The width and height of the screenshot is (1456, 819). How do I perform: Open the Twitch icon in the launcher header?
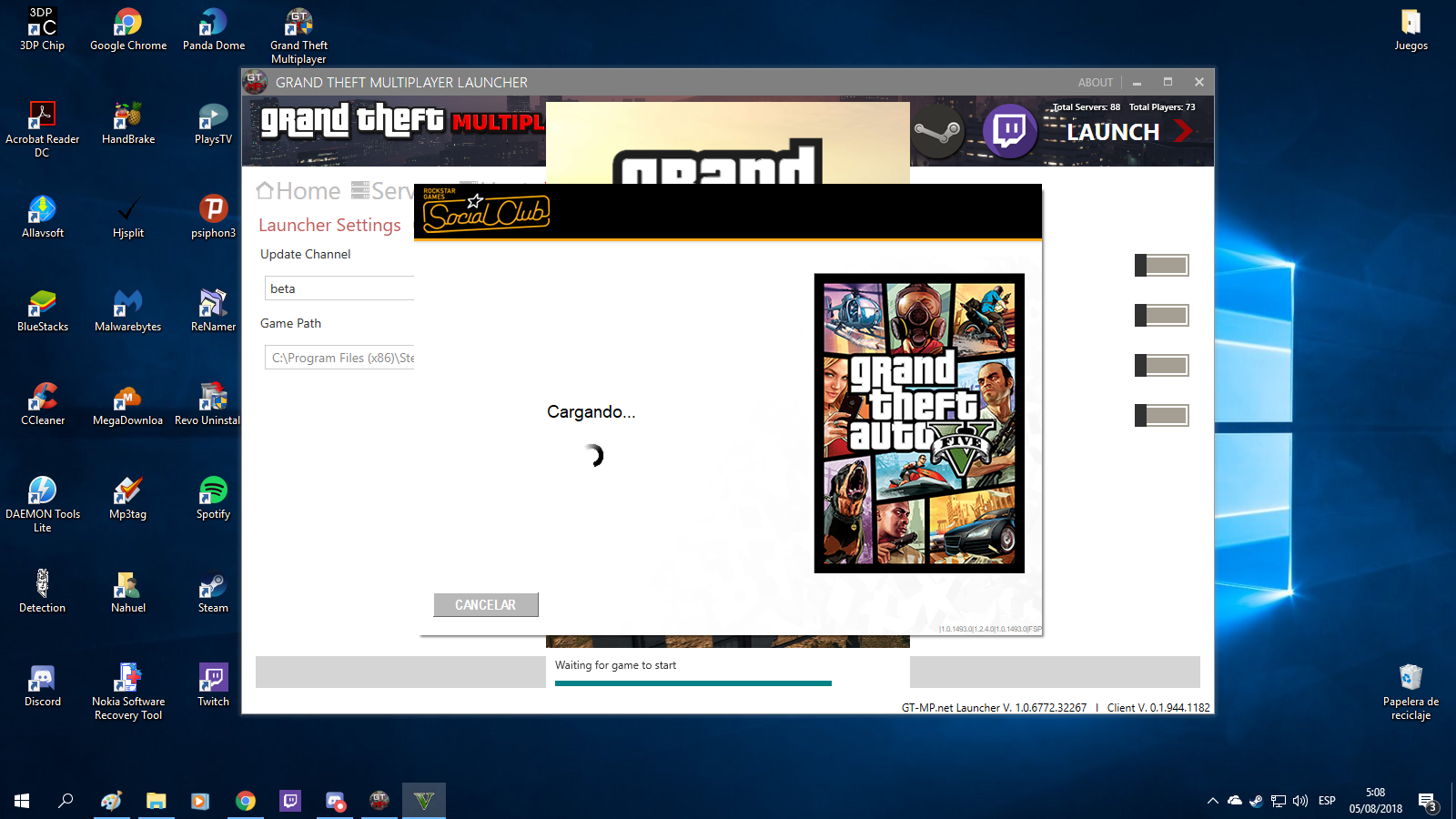1010,132
